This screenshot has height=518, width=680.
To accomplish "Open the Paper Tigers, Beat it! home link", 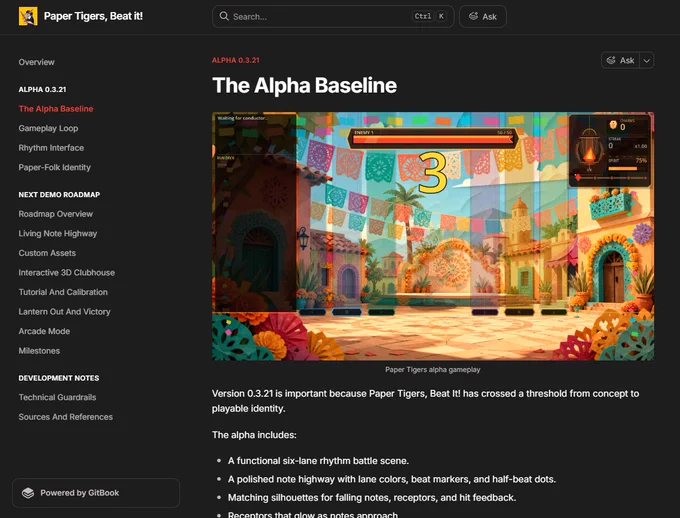I will tap(81, 16).
